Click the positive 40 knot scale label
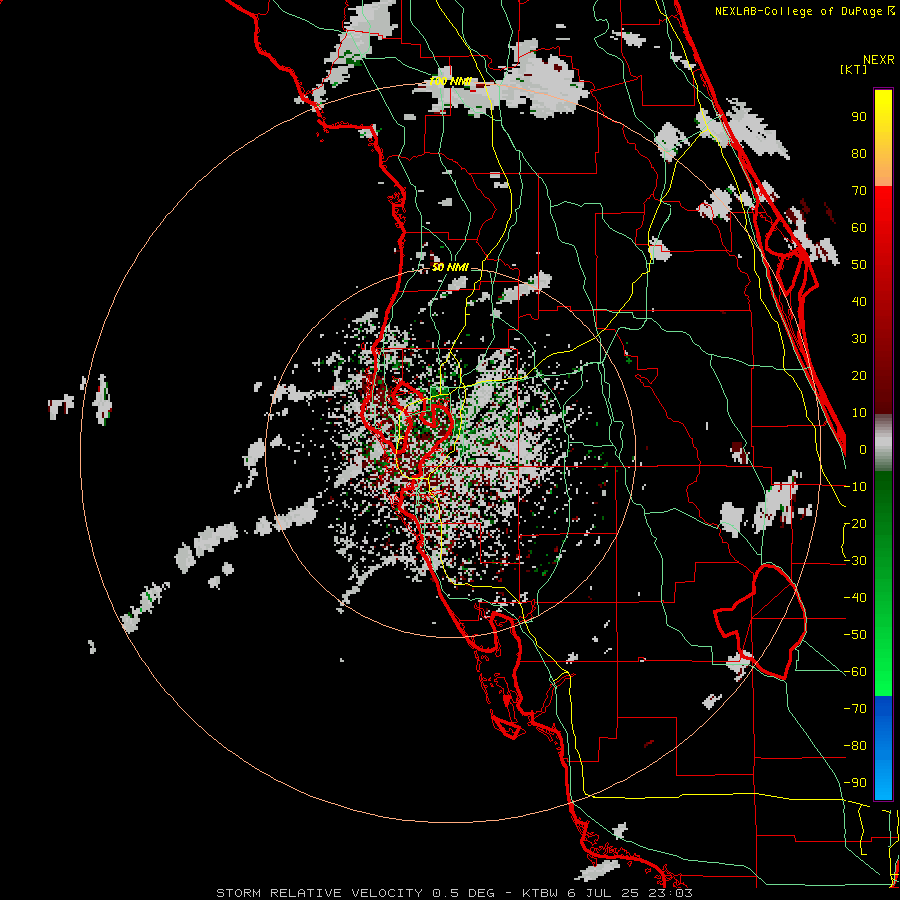Screen dimensions: 900x900 pyautogui.click(x=859, y=301)
